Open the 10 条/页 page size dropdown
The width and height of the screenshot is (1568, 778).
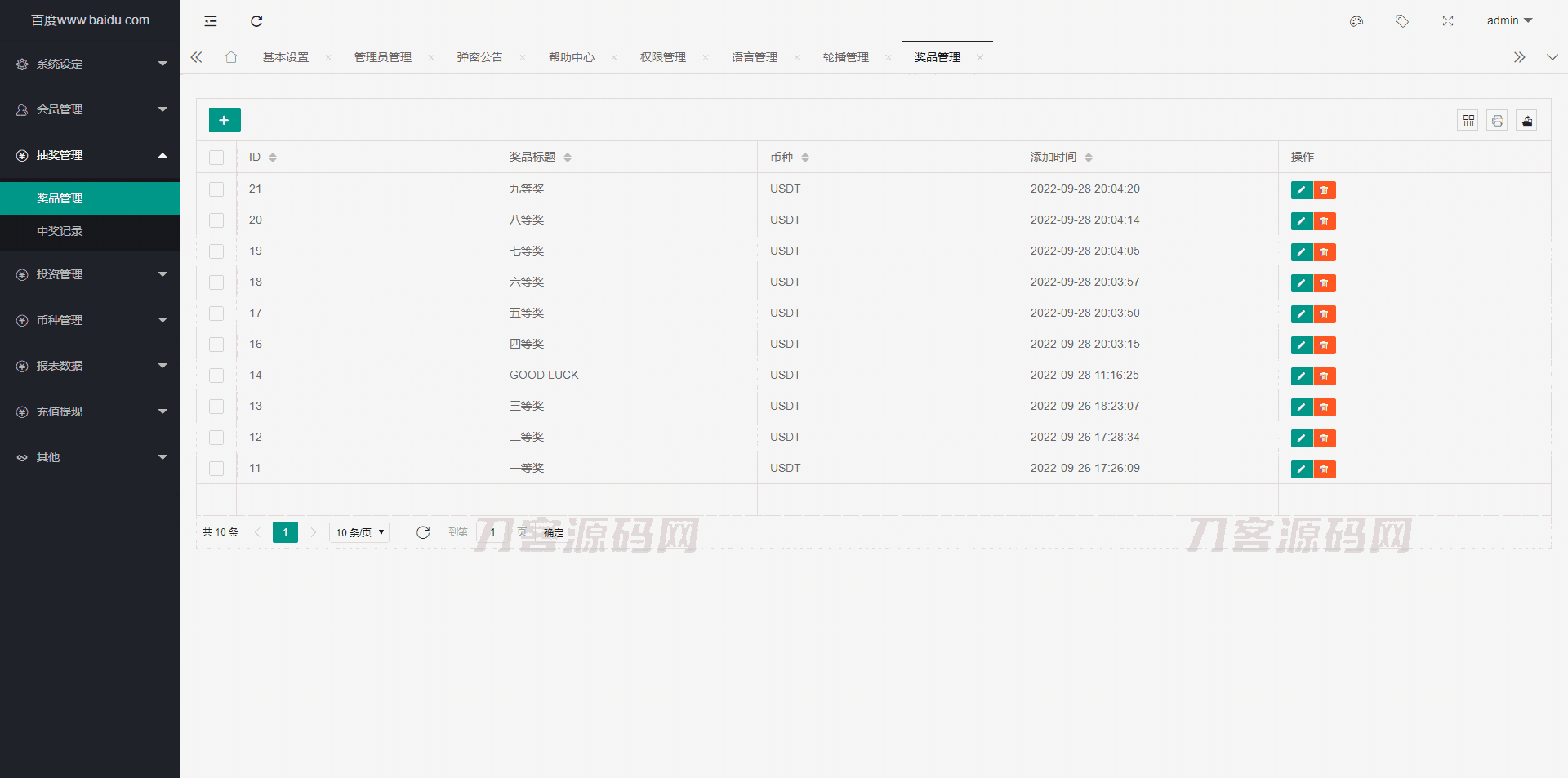(x=359, y=531)
